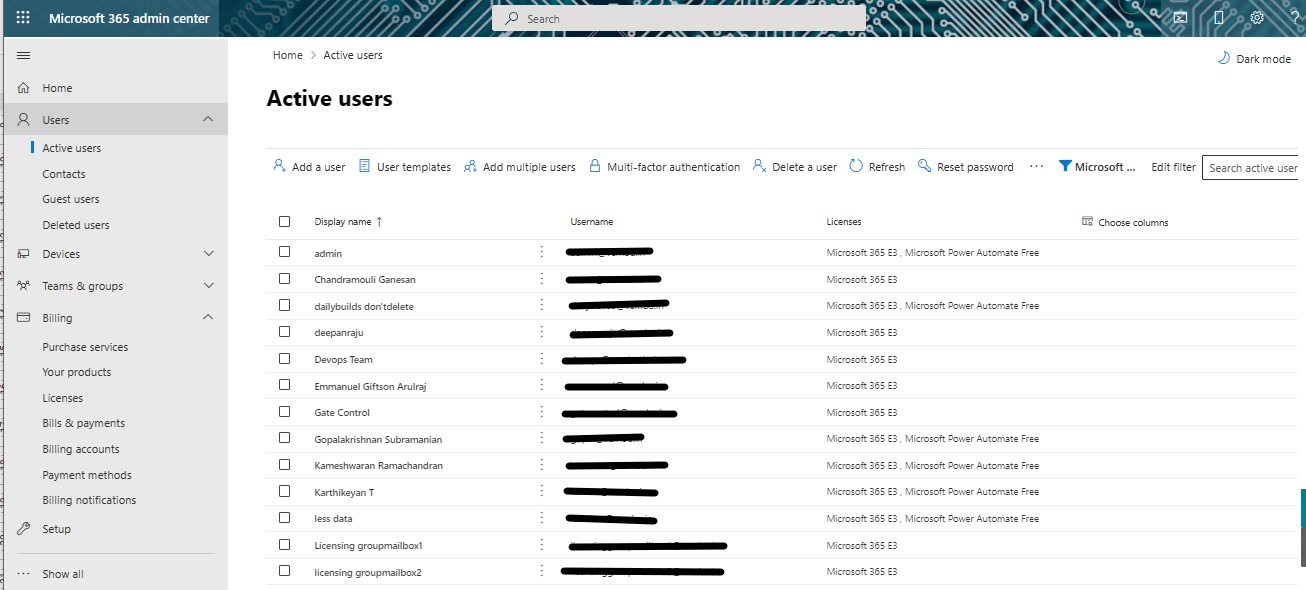The image size is (1306, 590).
Task: Collapse the Billing section chevron
Action: click(208, 317)
